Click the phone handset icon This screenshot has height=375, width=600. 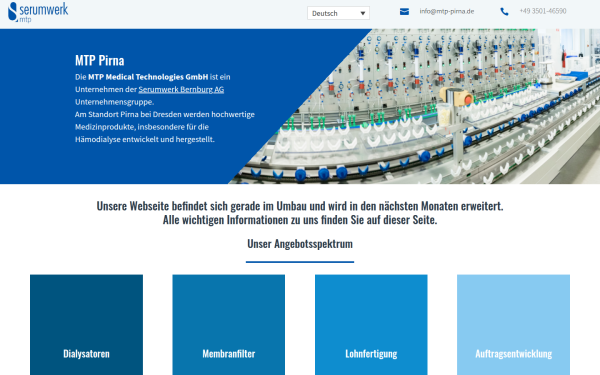[504, 12]
